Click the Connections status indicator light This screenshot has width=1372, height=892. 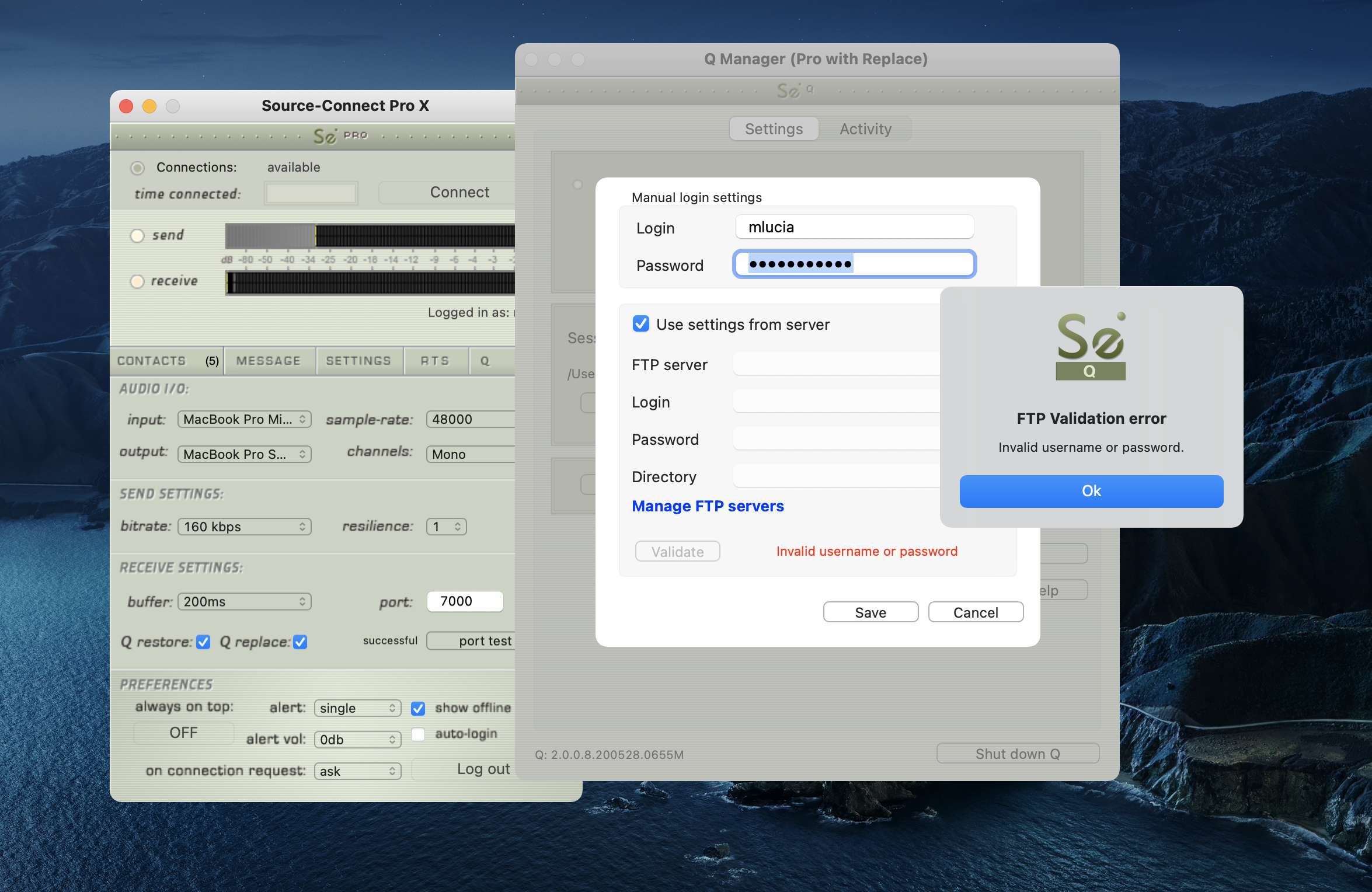(x=137, y=168)
